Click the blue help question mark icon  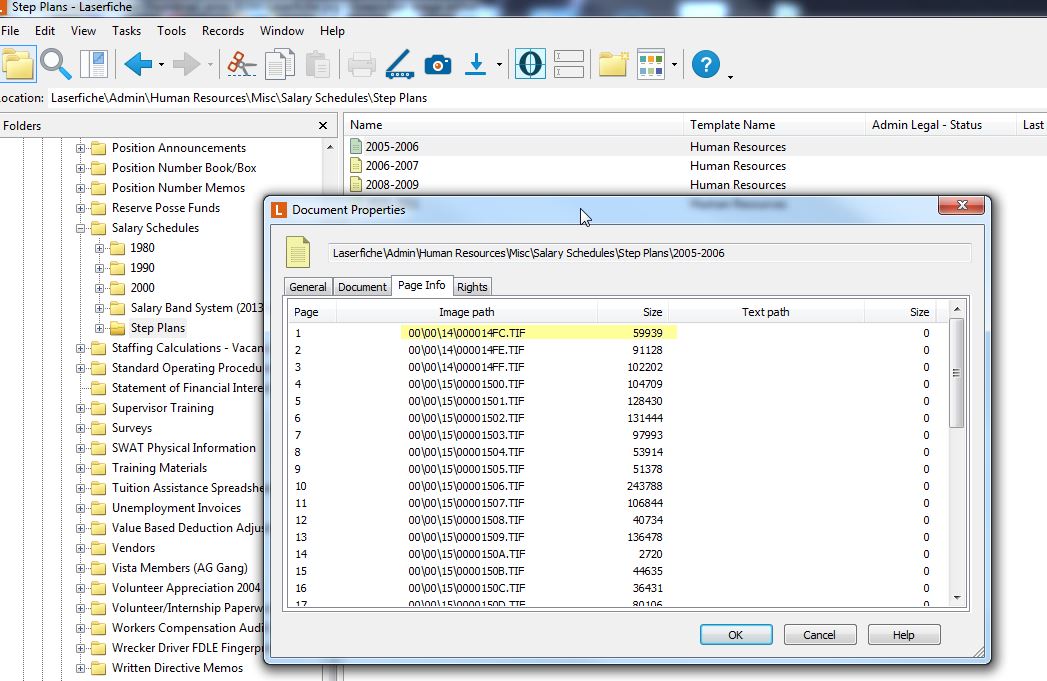[705, 65]
